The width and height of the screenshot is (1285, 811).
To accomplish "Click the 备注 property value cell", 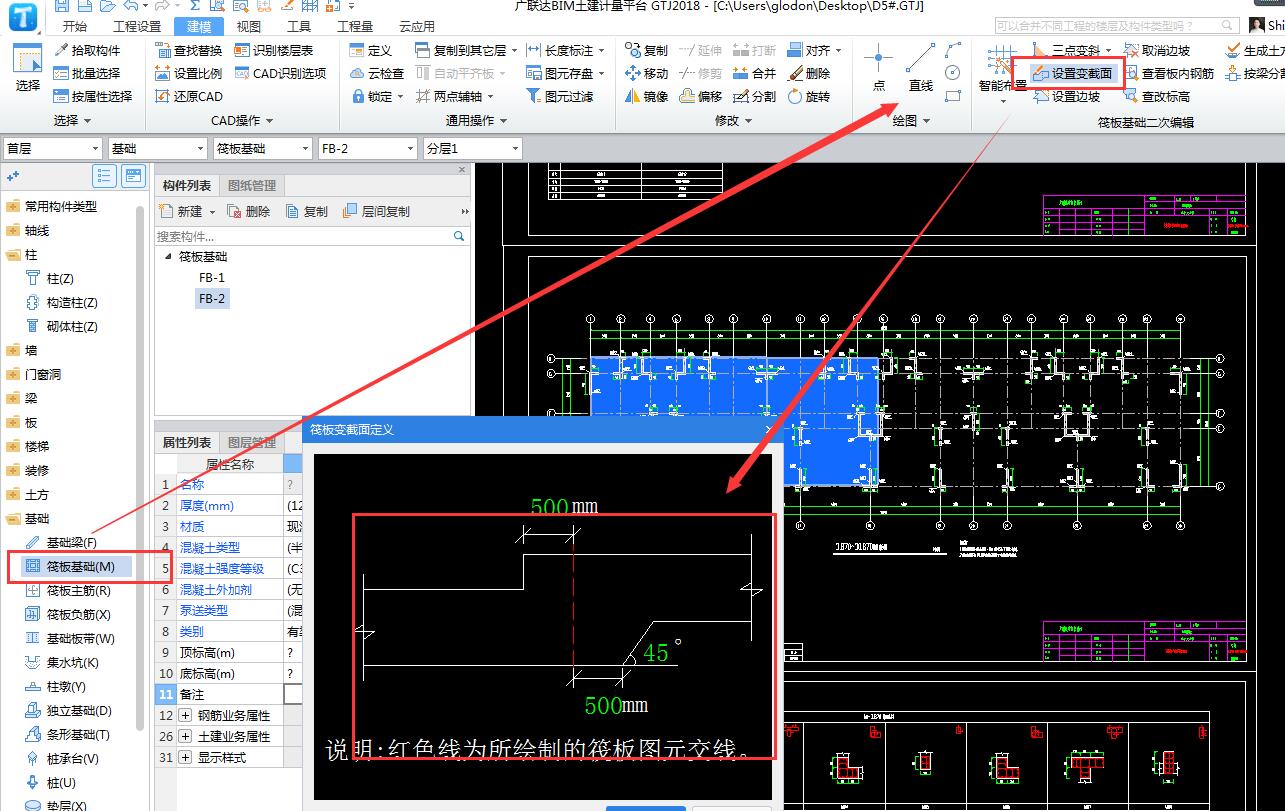I will (293, 694).
